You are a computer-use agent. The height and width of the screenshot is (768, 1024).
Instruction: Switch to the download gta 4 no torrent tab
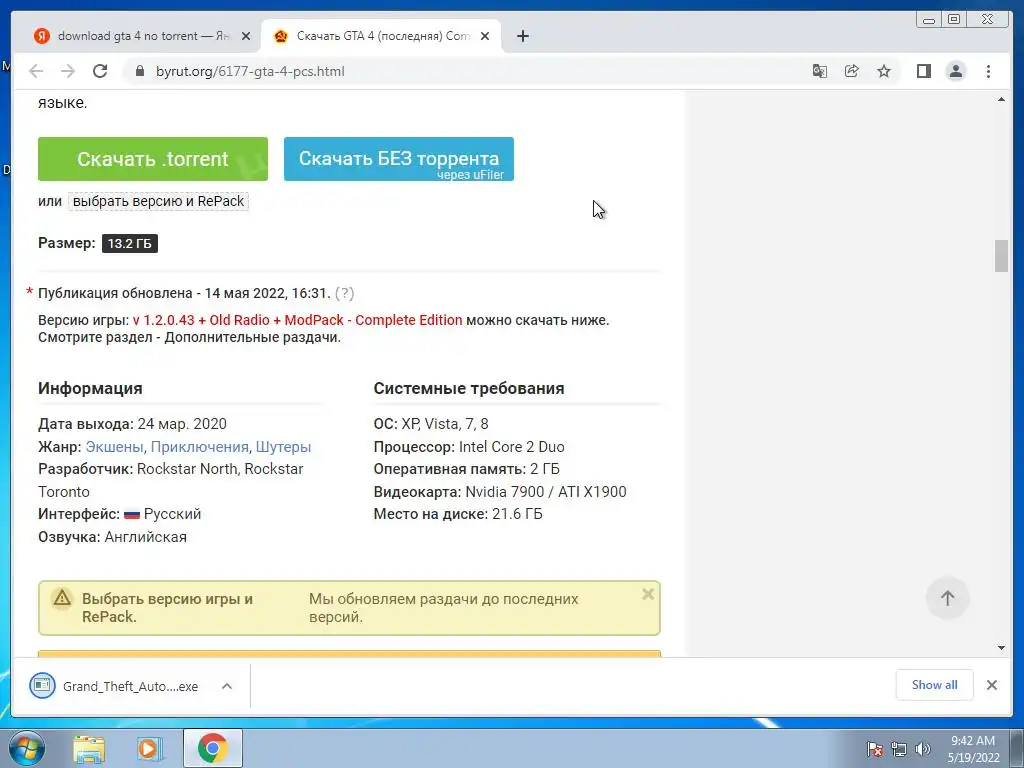(136, 37)
